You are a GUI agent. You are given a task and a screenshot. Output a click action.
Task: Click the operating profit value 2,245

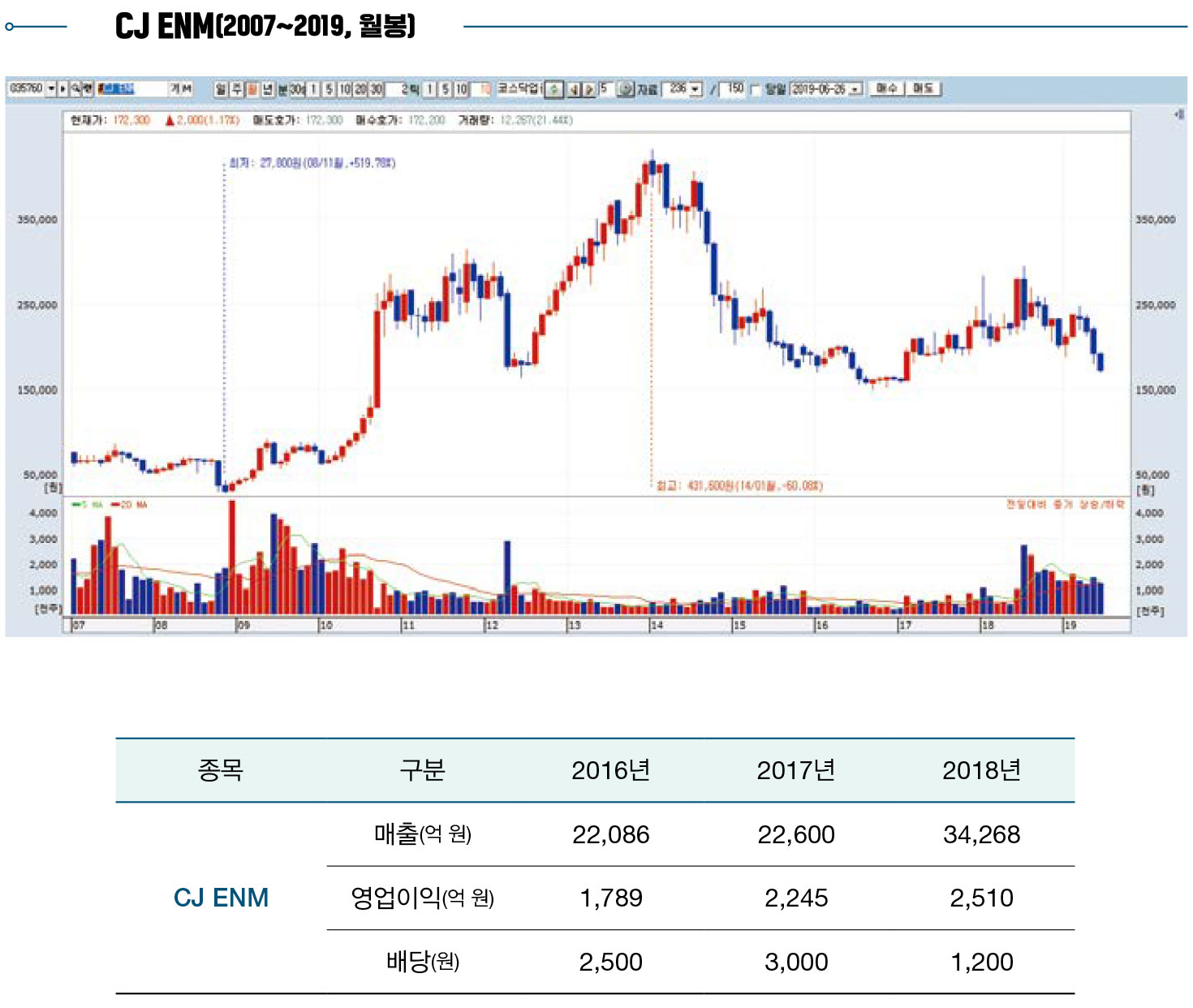tap(796, 898)
